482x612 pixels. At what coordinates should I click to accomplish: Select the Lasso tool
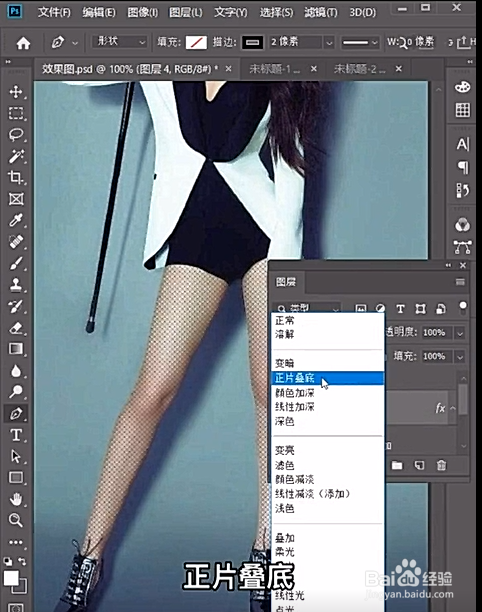tap(16, 135)
